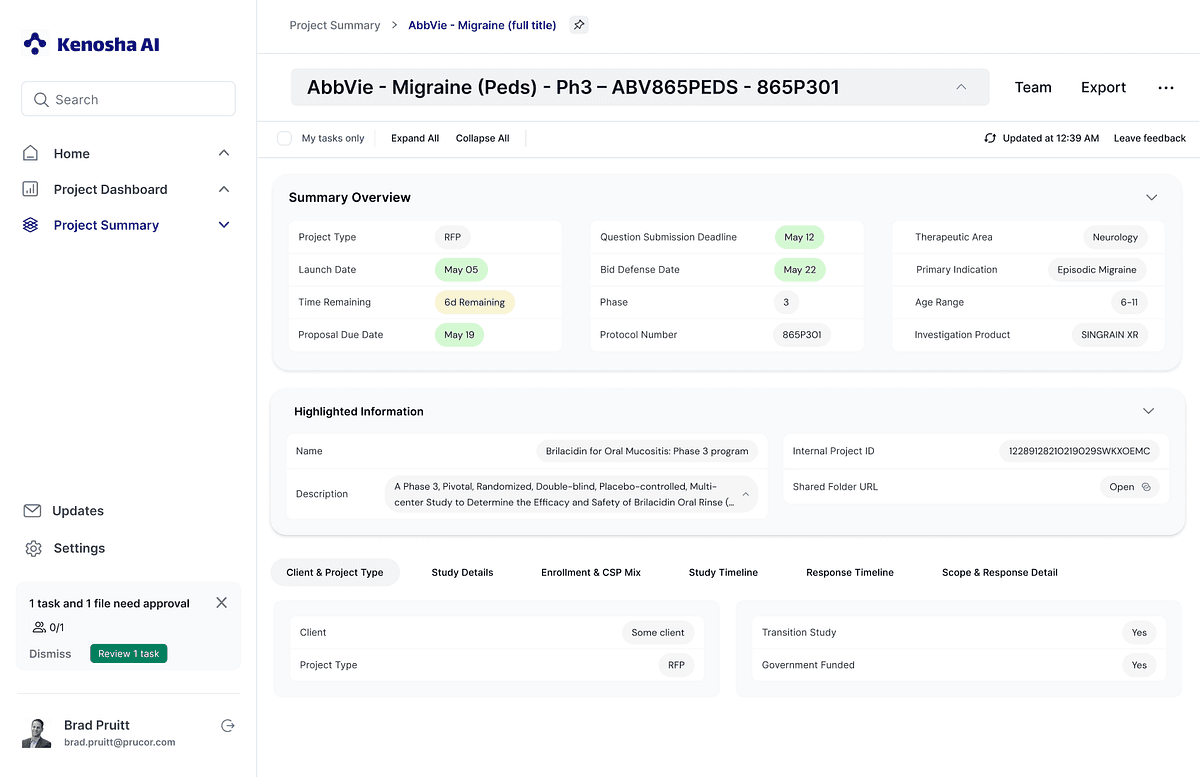Click the May 22 bid defense date
This screenshot has height=777, width=1200.
tap(799, 270)
